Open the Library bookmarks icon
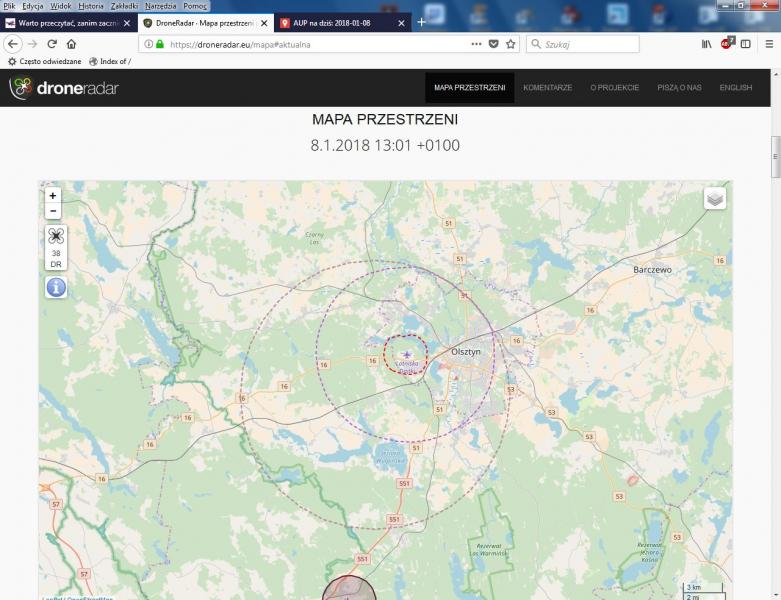The image size is (781, 600). click(706, 44)
